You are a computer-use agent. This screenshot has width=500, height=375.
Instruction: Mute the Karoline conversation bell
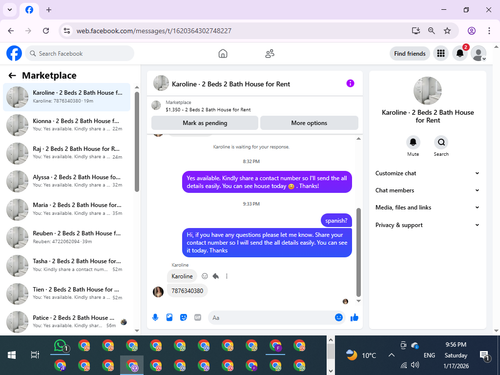click(413, 142)
